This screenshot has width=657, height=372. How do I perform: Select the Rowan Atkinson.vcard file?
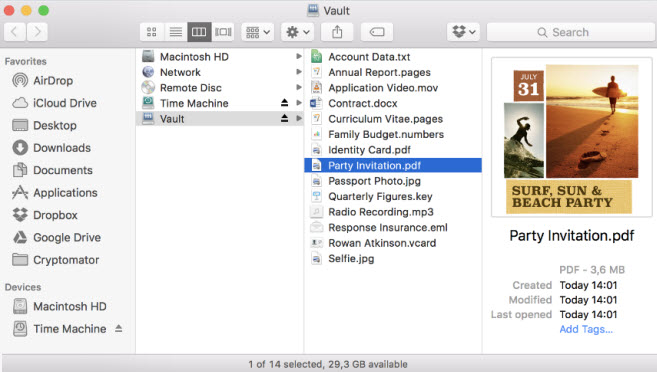[393, 243]
